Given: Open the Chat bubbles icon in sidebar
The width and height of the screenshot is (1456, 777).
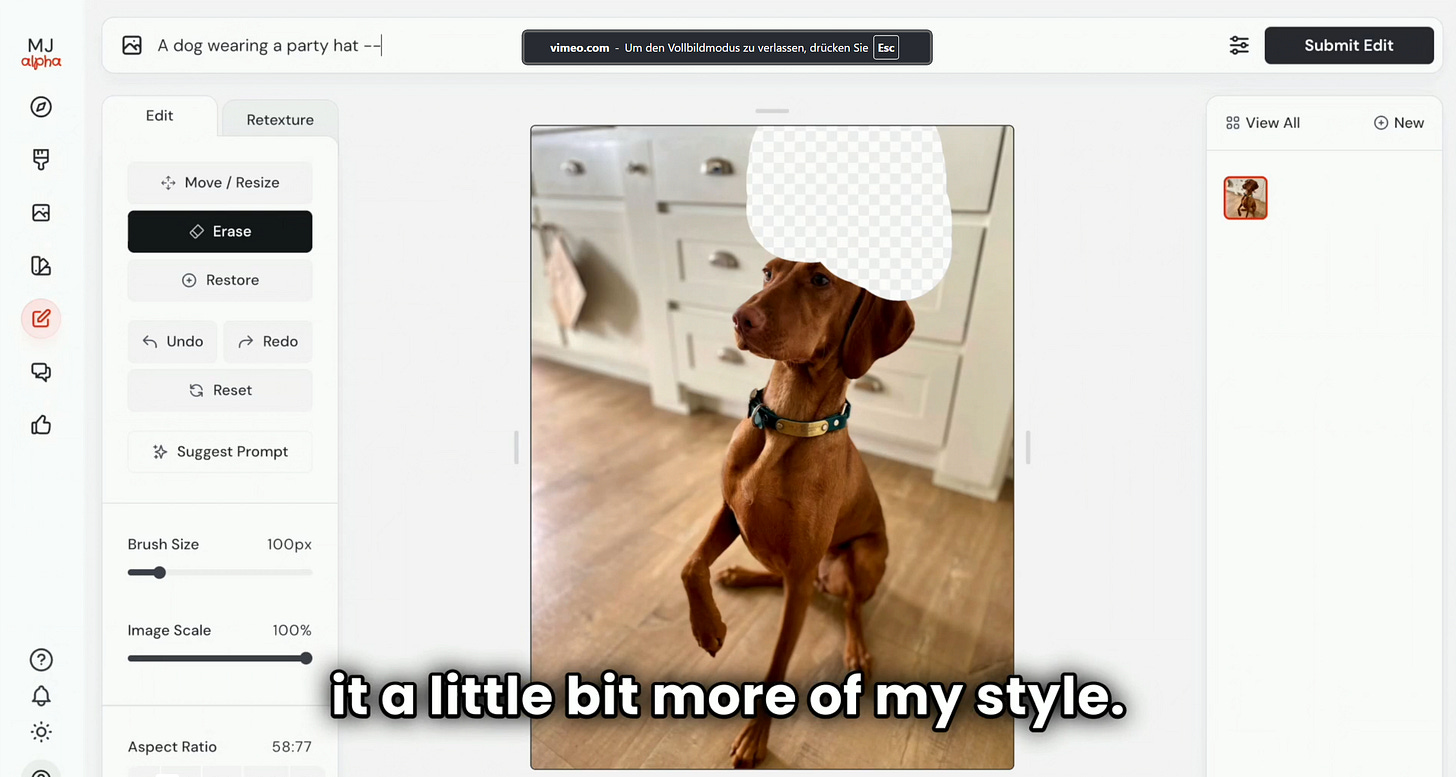Looking at the screenshot, I should (41, 372).
